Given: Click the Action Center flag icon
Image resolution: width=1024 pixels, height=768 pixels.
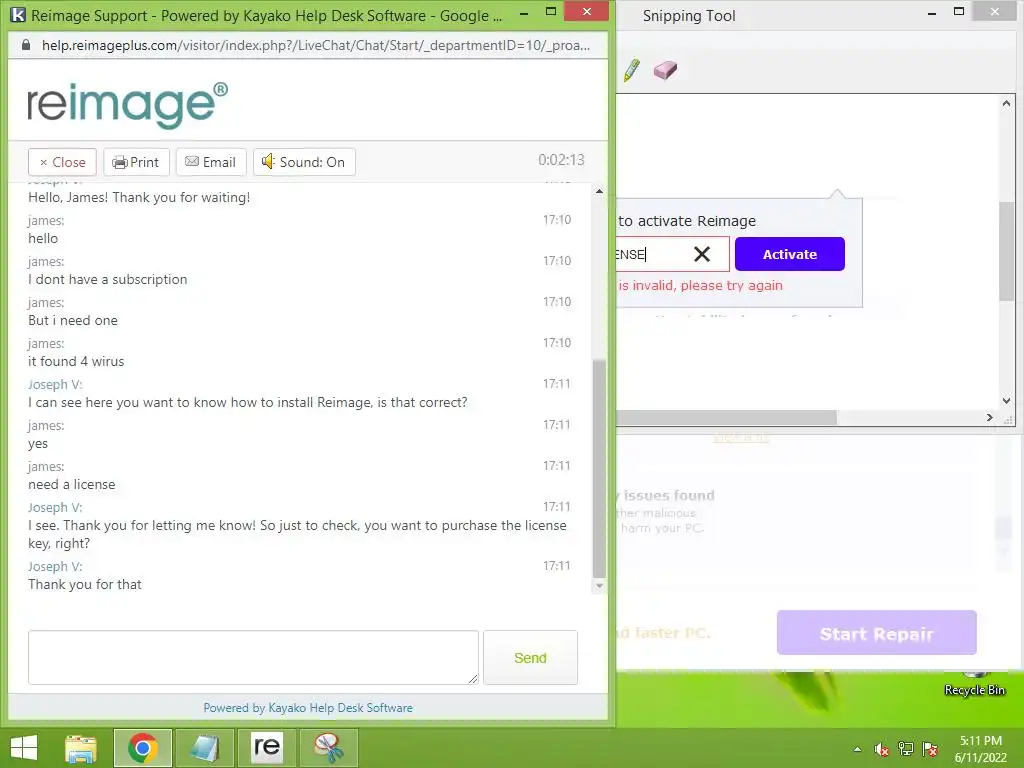Looking at the screenshot, I should click(x=930, y=749).
